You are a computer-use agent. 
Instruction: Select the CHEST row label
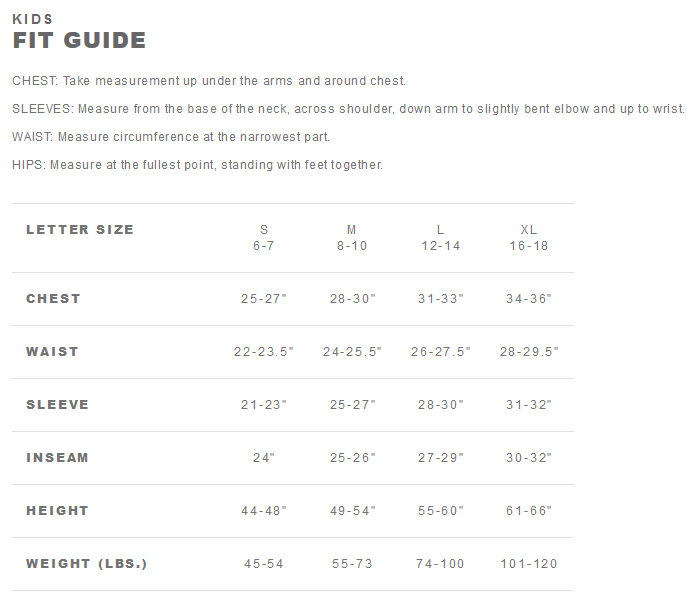[53, 298]
